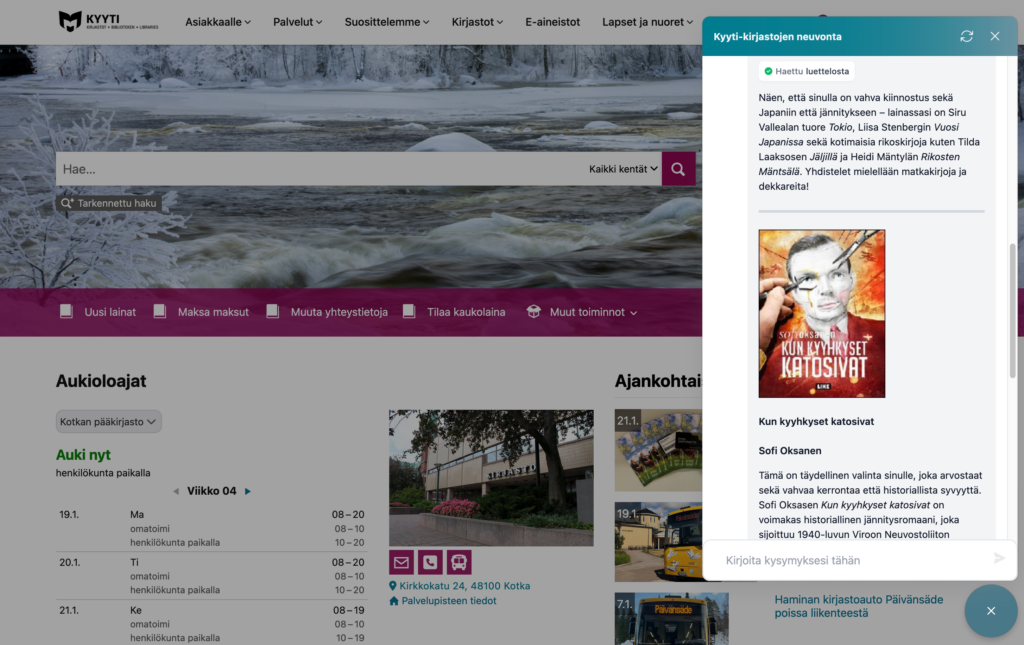Select the search magnifier icon
The width and height of the screenshot is (1024, 645).
pos(678,168)
